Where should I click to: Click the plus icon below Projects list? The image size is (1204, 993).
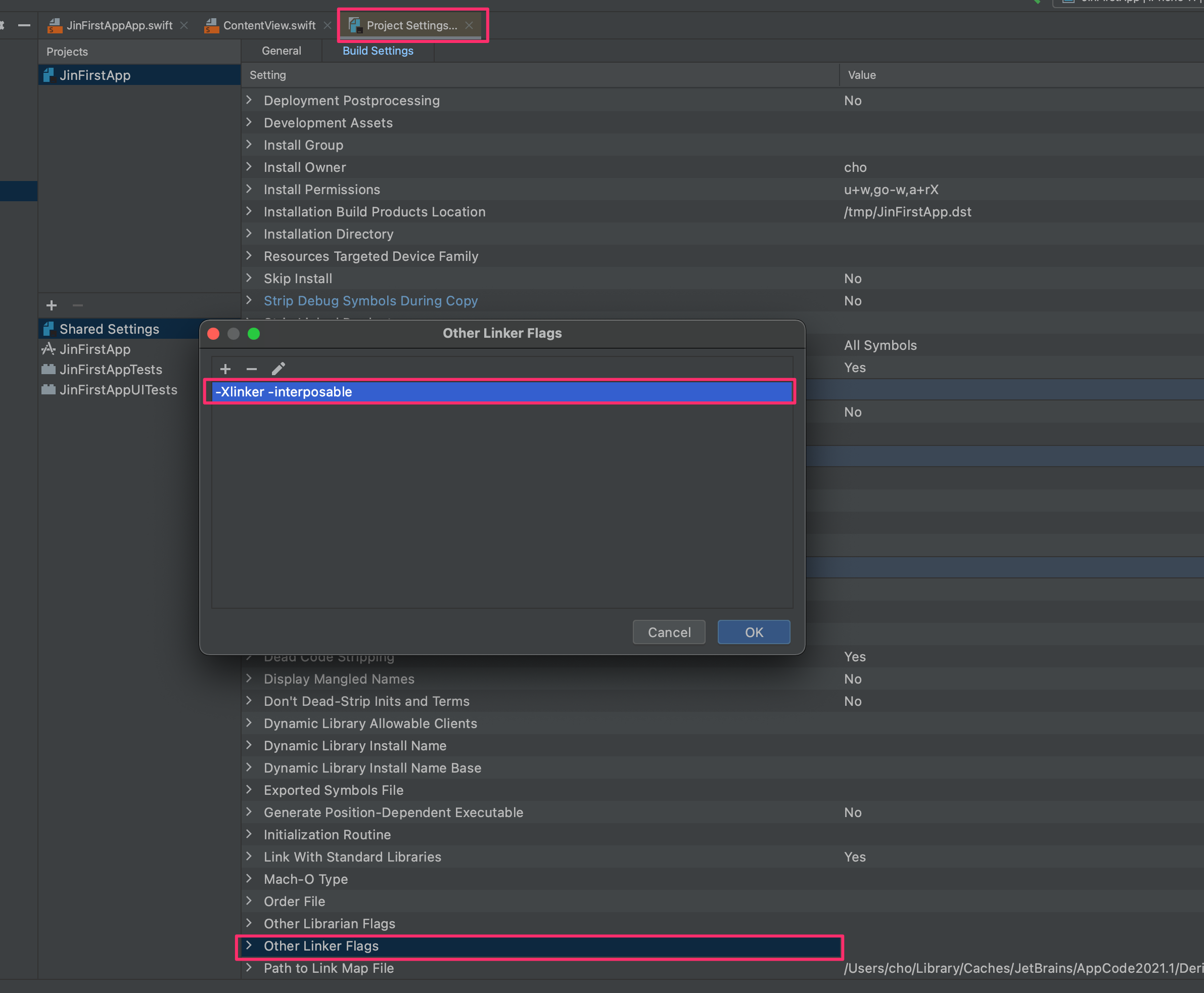point(52,305)
